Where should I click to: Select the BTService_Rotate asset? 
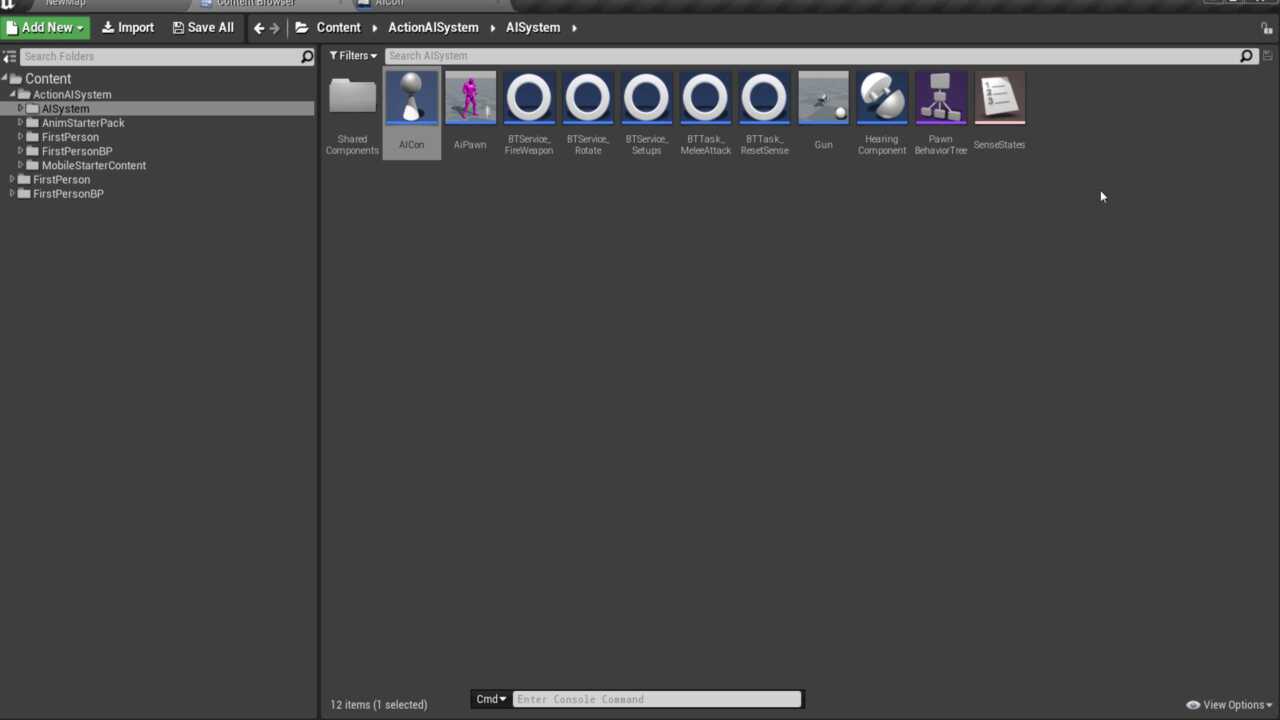pyautogui.click(x=588, y=113)
